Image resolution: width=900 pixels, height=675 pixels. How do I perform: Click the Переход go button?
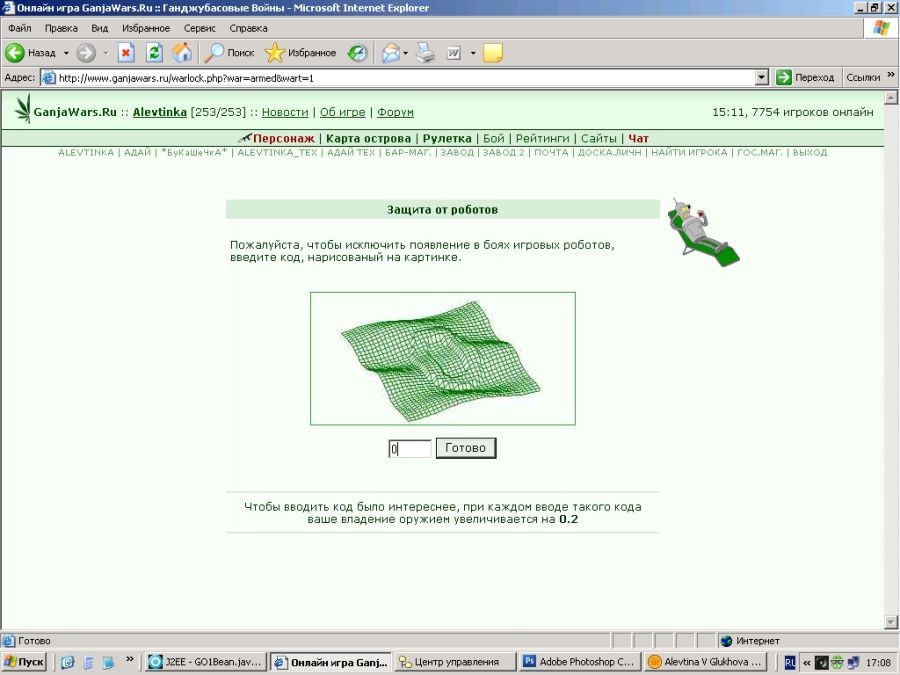pos(805,77)
